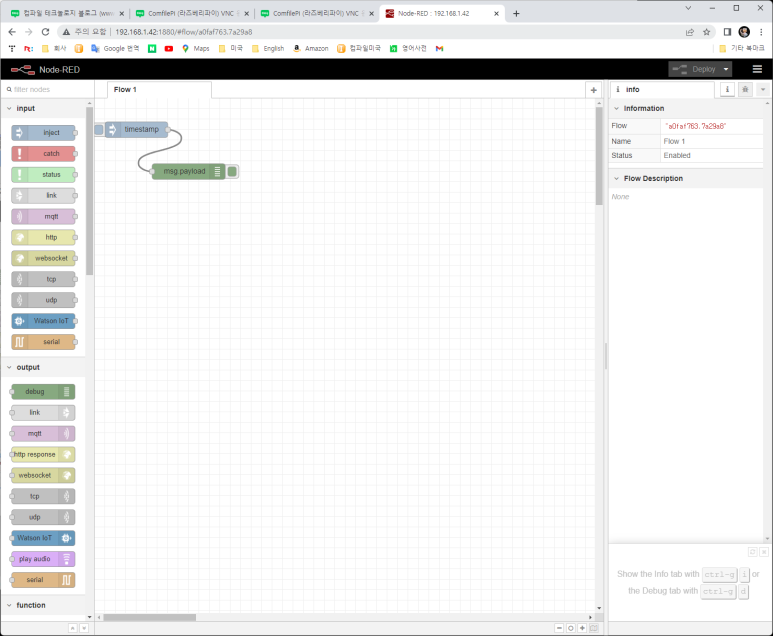Viewport: 773px width, 636px height.
Task: Trigger the timestamp inject node's button
Action: click(99, 129)
